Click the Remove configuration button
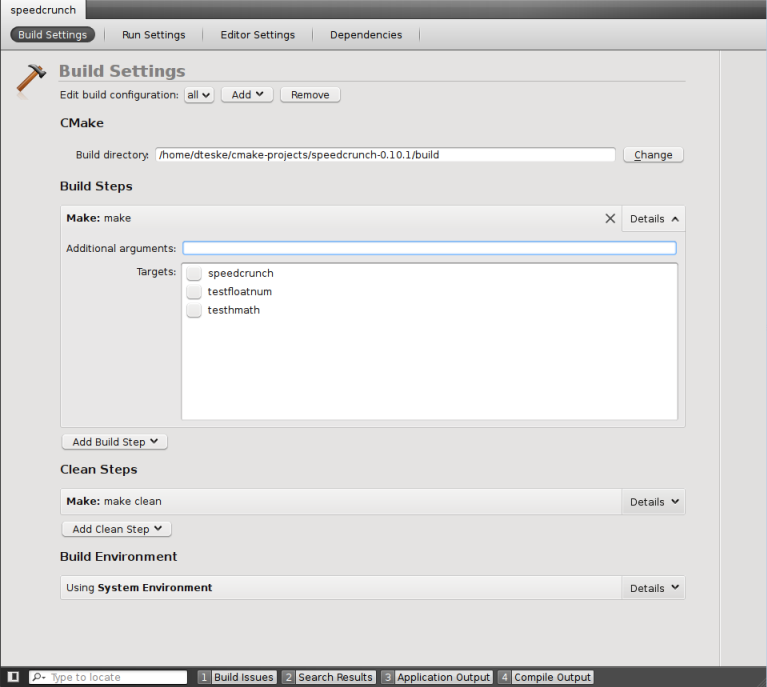The height and width of the screenshot is (687, 767). click(310, 95)
